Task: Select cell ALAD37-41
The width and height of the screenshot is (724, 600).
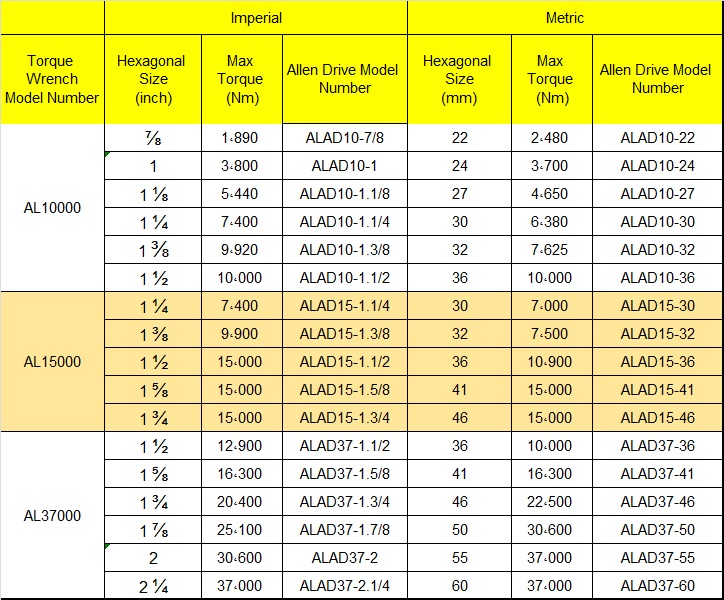Action: pyautogui.click(x=658, y=474)
